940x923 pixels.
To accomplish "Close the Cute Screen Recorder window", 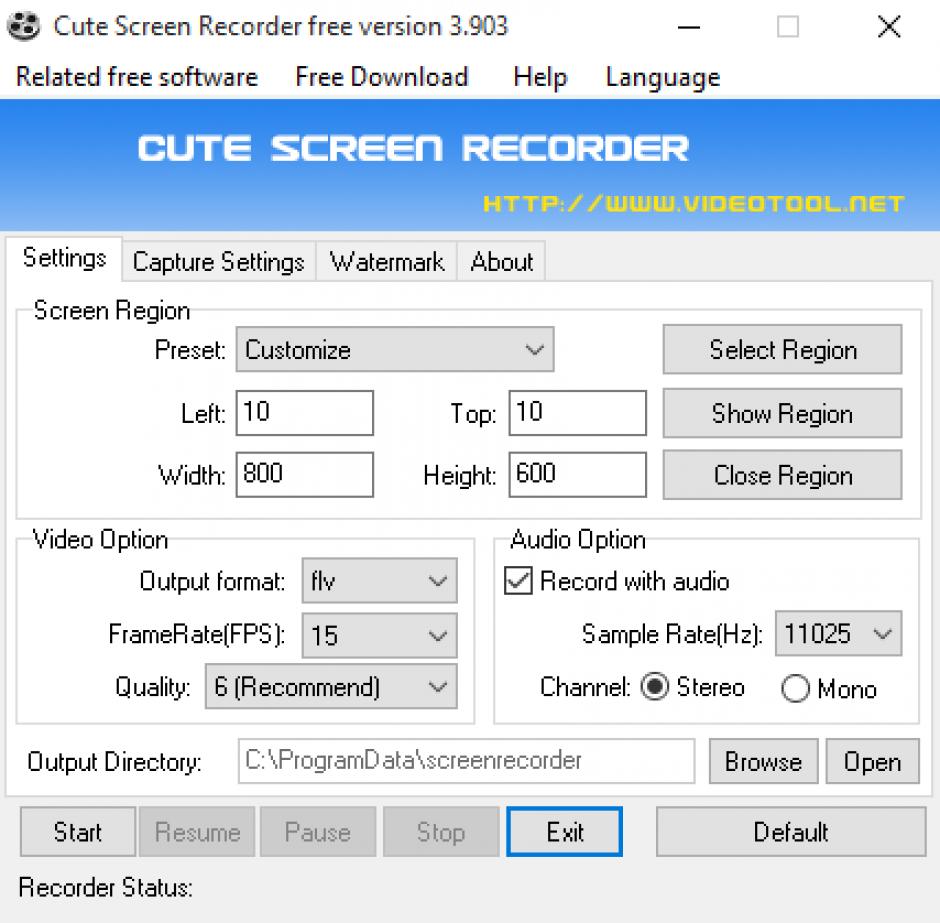I will pos(889,27).
